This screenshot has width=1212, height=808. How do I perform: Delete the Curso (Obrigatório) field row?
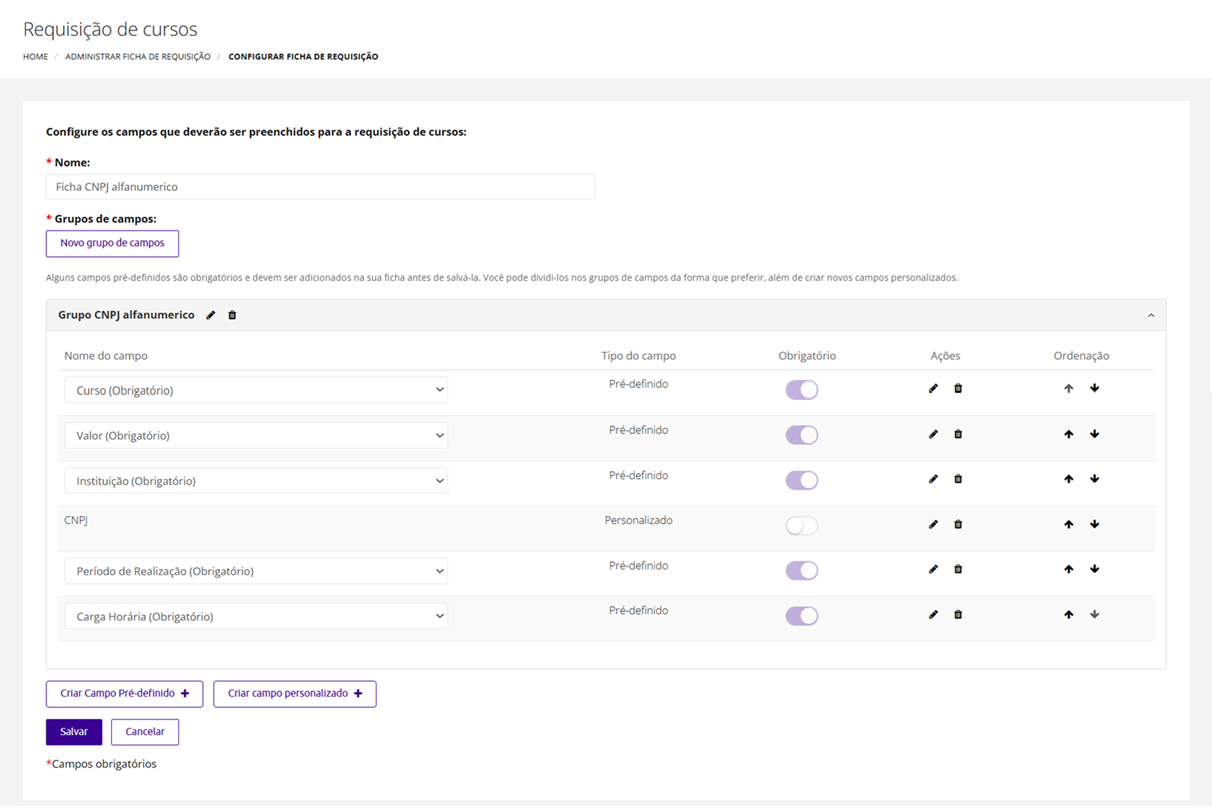(958, 388)
